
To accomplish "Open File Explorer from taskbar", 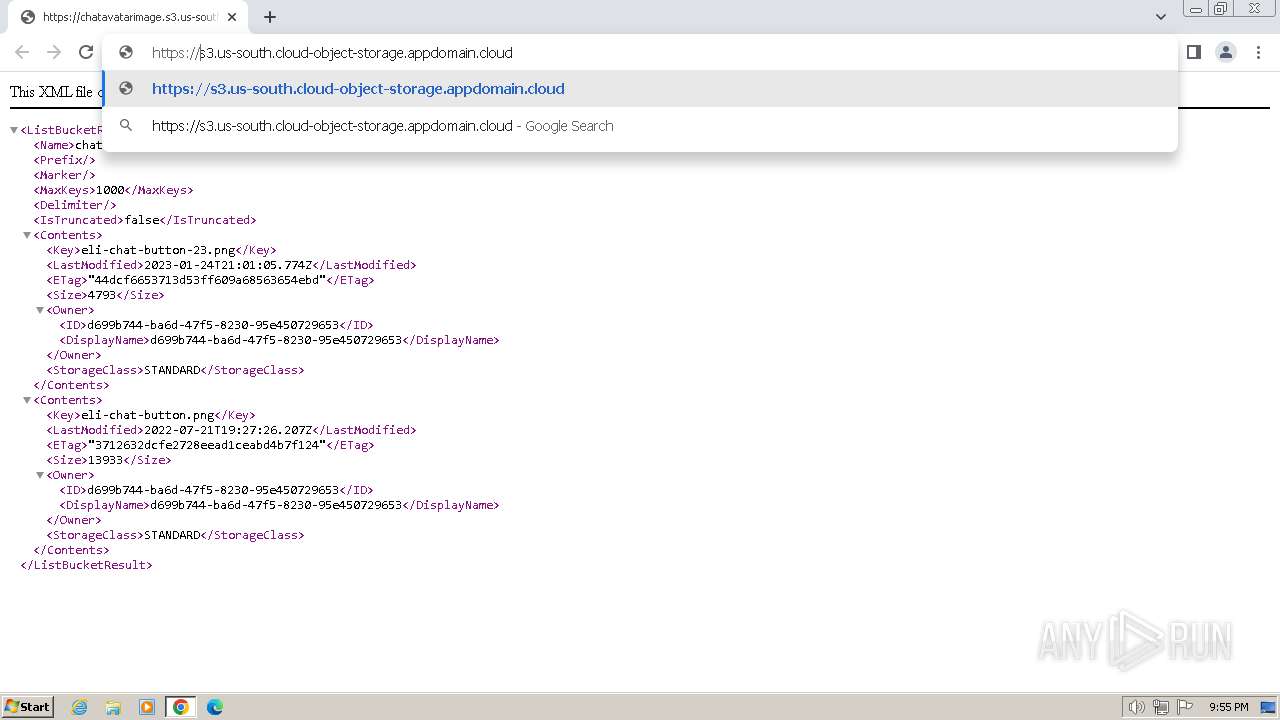I will (113, 707).
